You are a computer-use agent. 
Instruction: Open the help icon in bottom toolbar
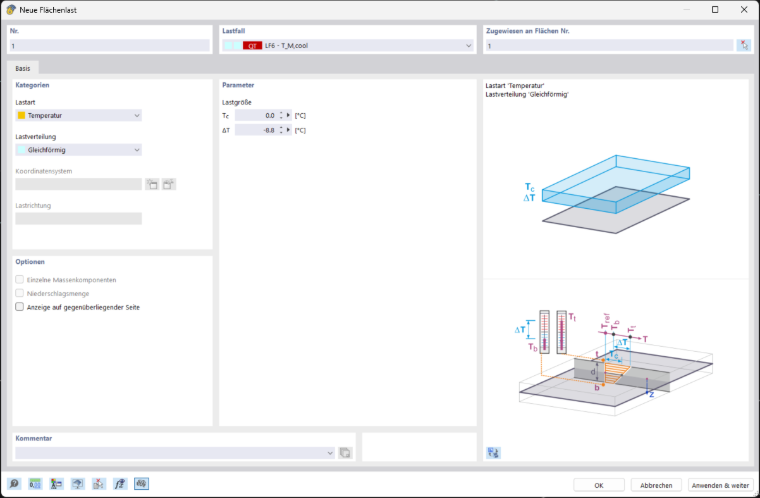tap(14, 483)
